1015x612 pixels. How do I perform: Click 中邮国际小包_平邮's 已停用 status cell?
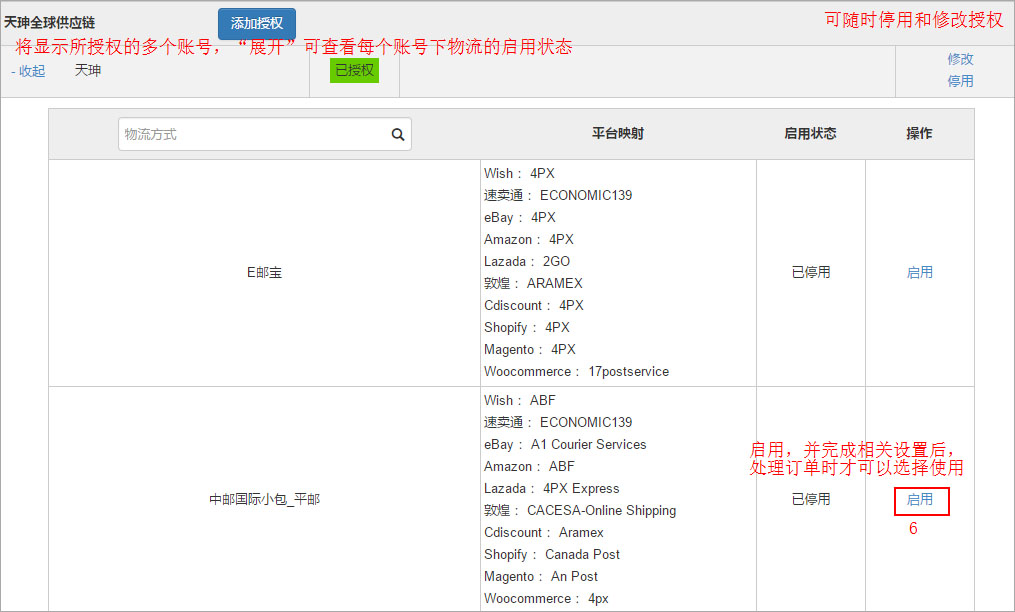pyautogui.click(x=810, y=499)
